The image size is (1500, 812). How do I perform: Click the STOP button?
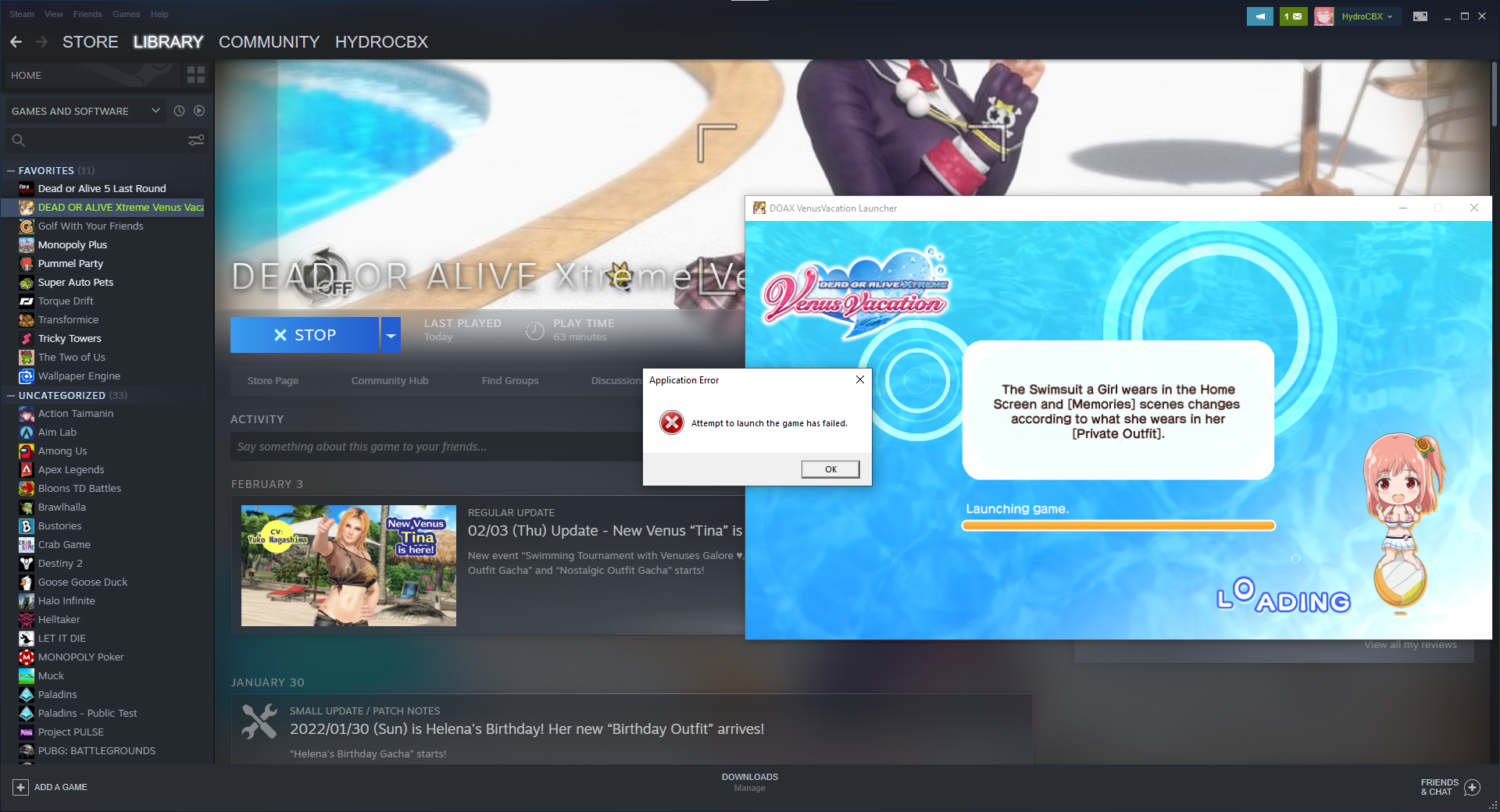click(x=305, y=335)
